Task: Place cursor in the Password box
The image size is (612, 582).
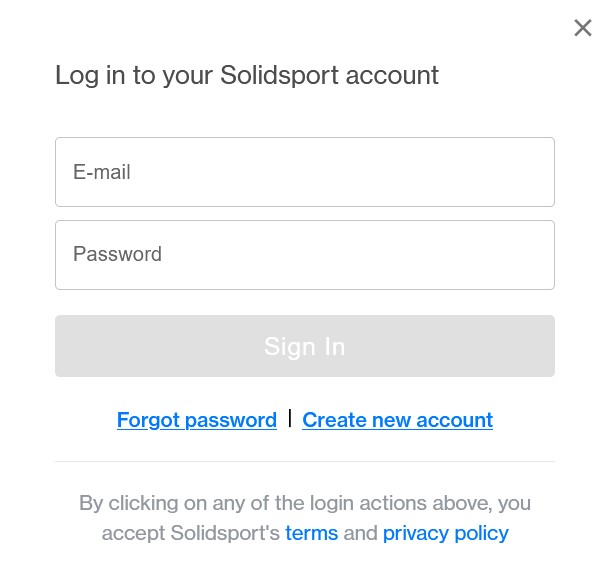Action: coord(304,255)
